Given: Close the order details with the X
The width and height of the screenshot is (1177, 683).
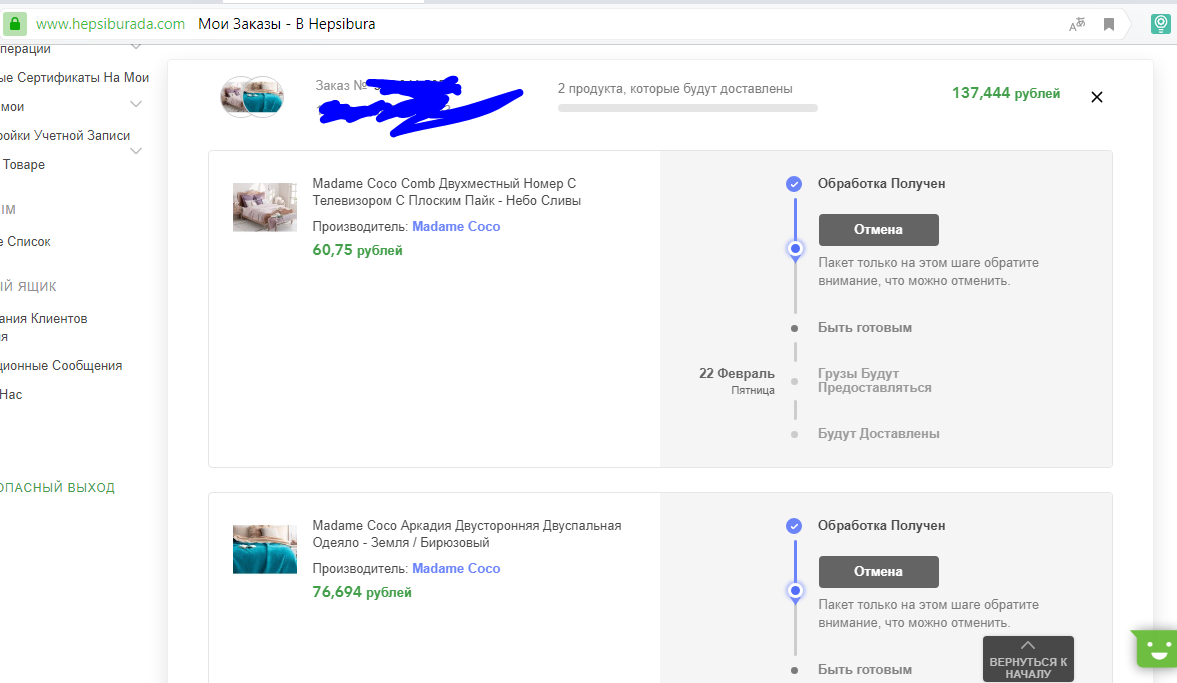Looking at the screenshot, I should coord(1097,97).
